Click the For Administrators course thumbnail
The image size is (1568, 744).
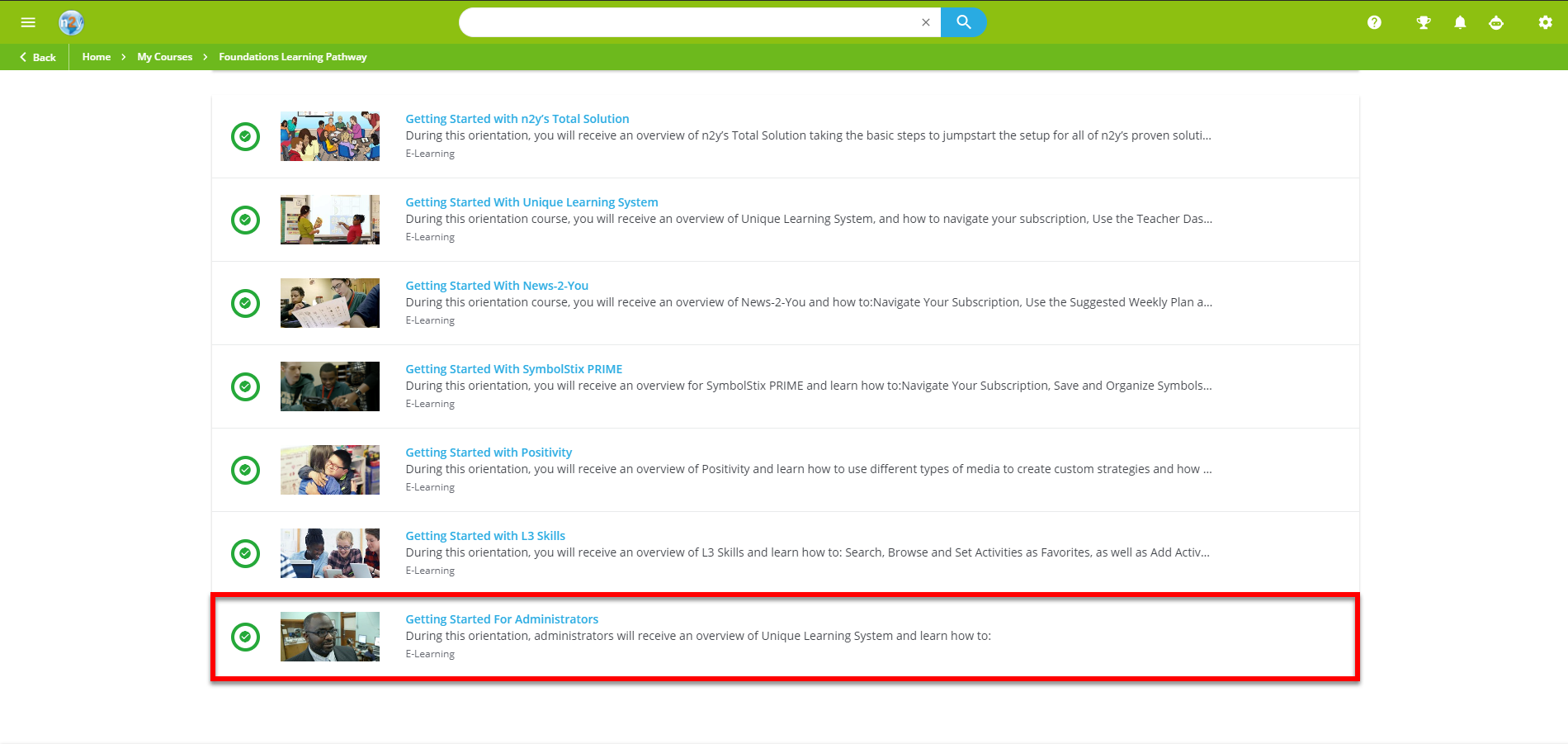pos(330,637)
